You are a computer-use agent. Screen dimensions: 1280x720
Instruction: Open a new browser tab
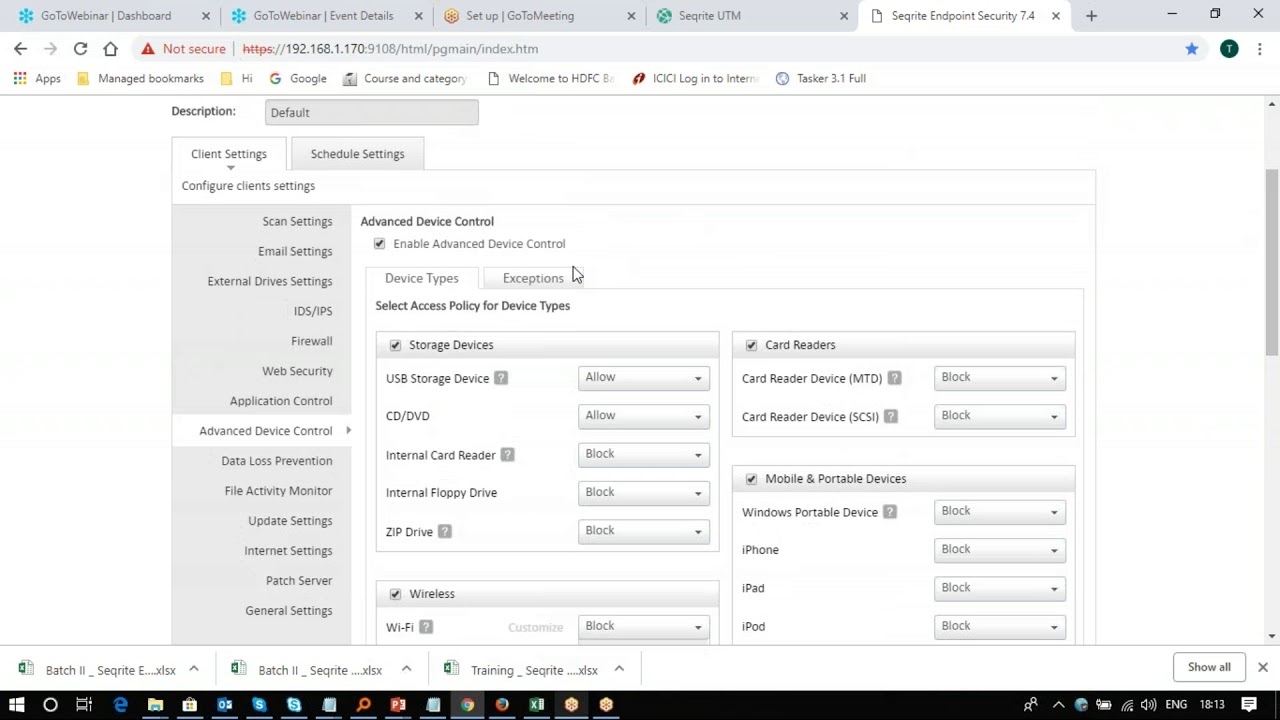click(x=1091, y=16)
